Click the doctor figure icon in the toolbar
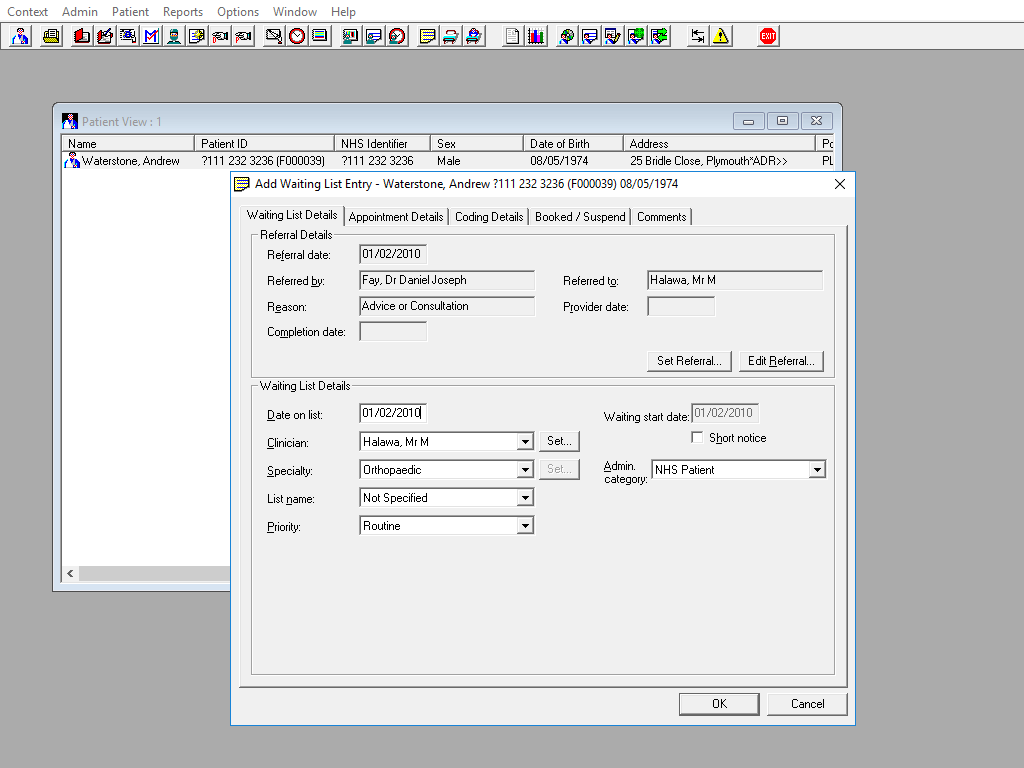The width and height of the screenshot is (1024, 768). click(20, 36)
